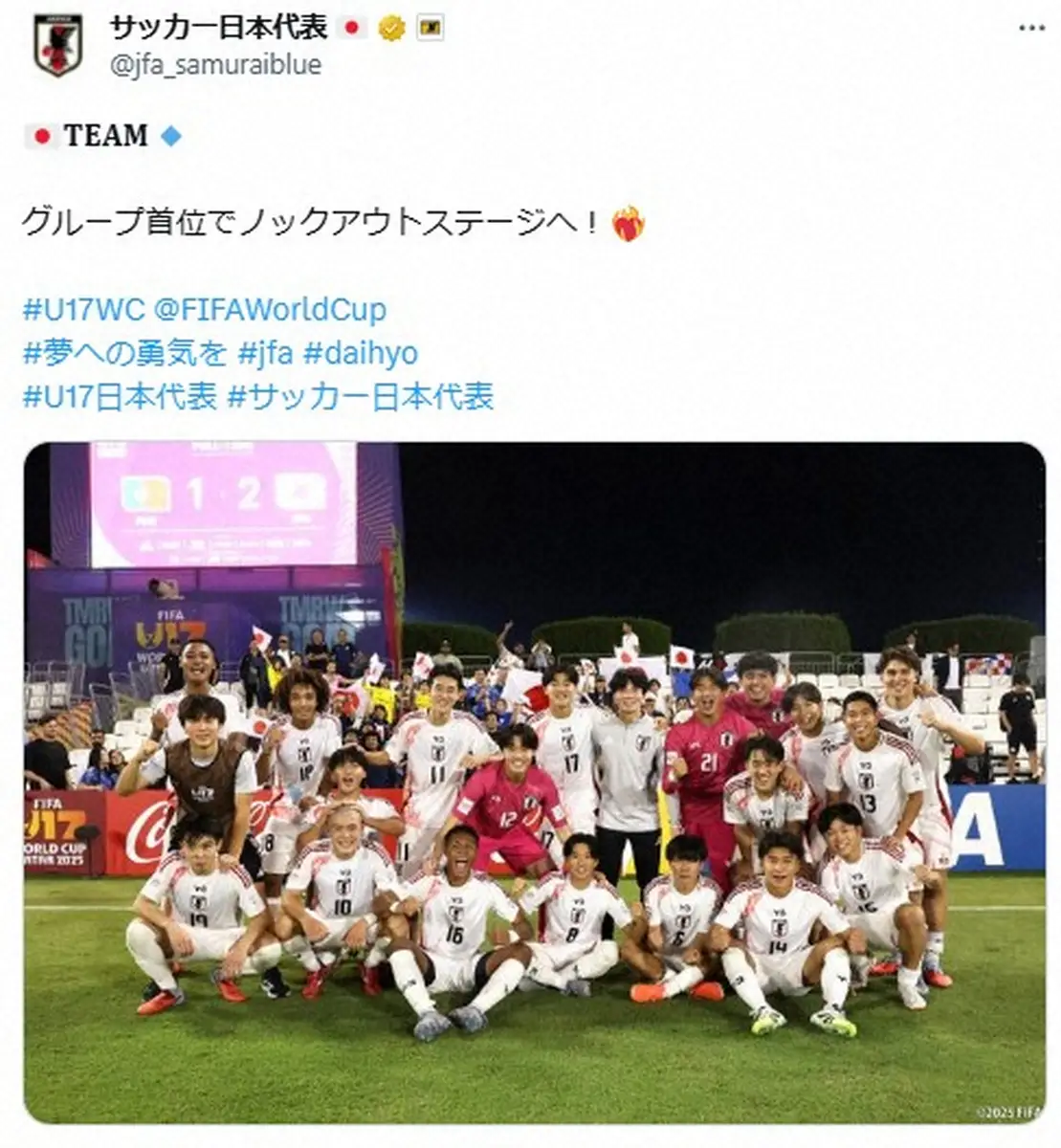Open the #daihyo hashtag
The width and height of the screenshot is (1061, 1148).
[361, 353]
